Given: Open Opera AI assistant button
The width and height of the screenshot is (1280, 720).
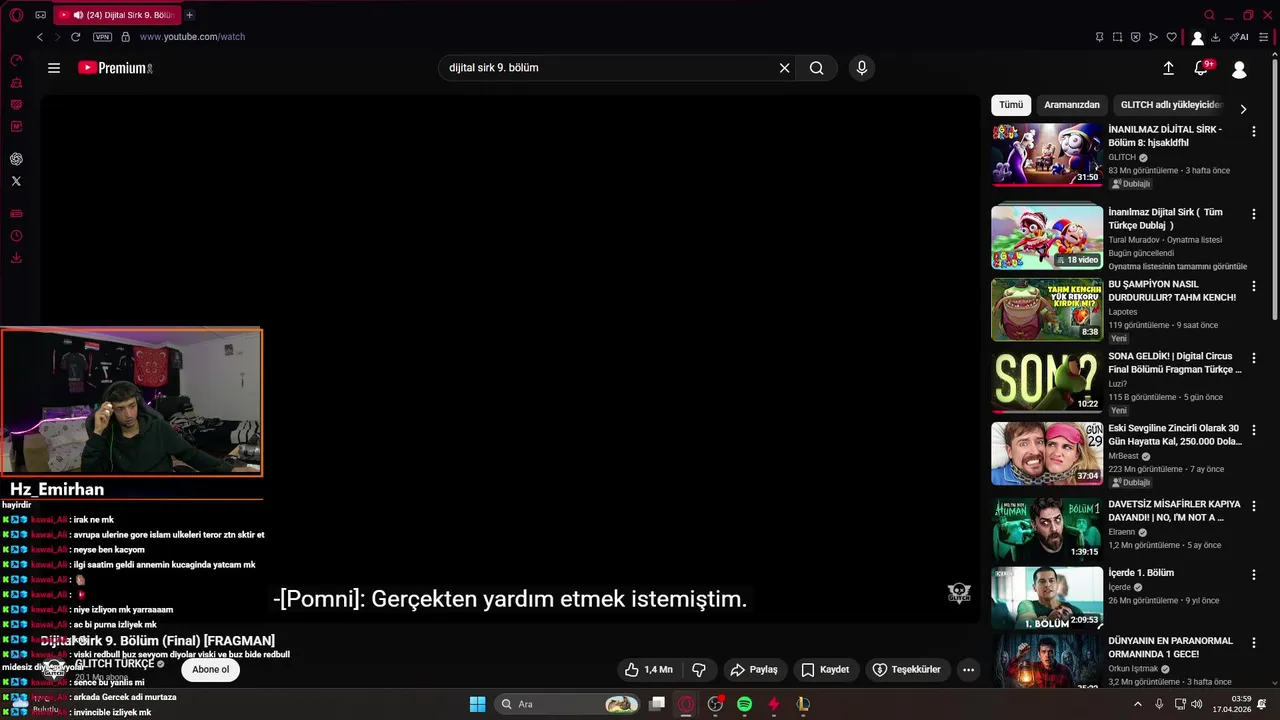Looking at the screenshot, I should pyautogui.click(x=1239, y=37).
